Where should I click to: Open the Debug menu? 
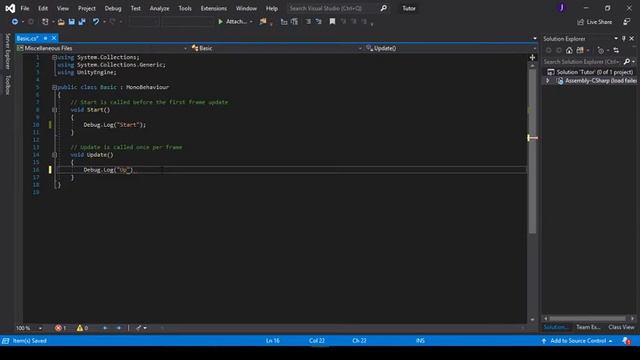click(x=113, y=8)
